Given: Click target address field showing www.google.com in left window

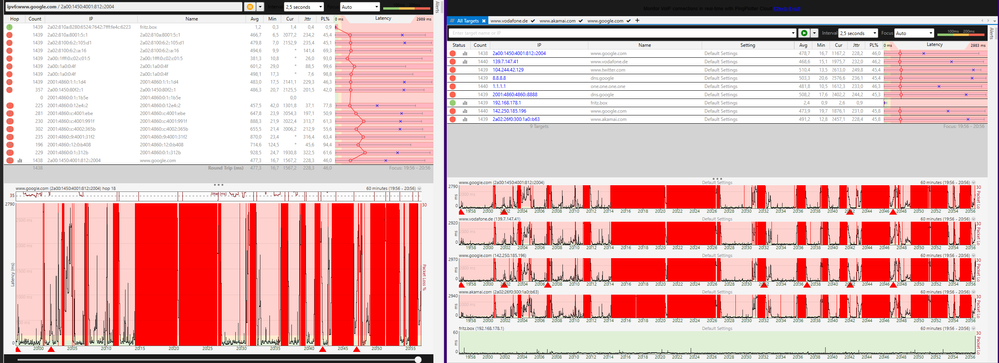Looking at the screenshot, I should coord(124,6).
